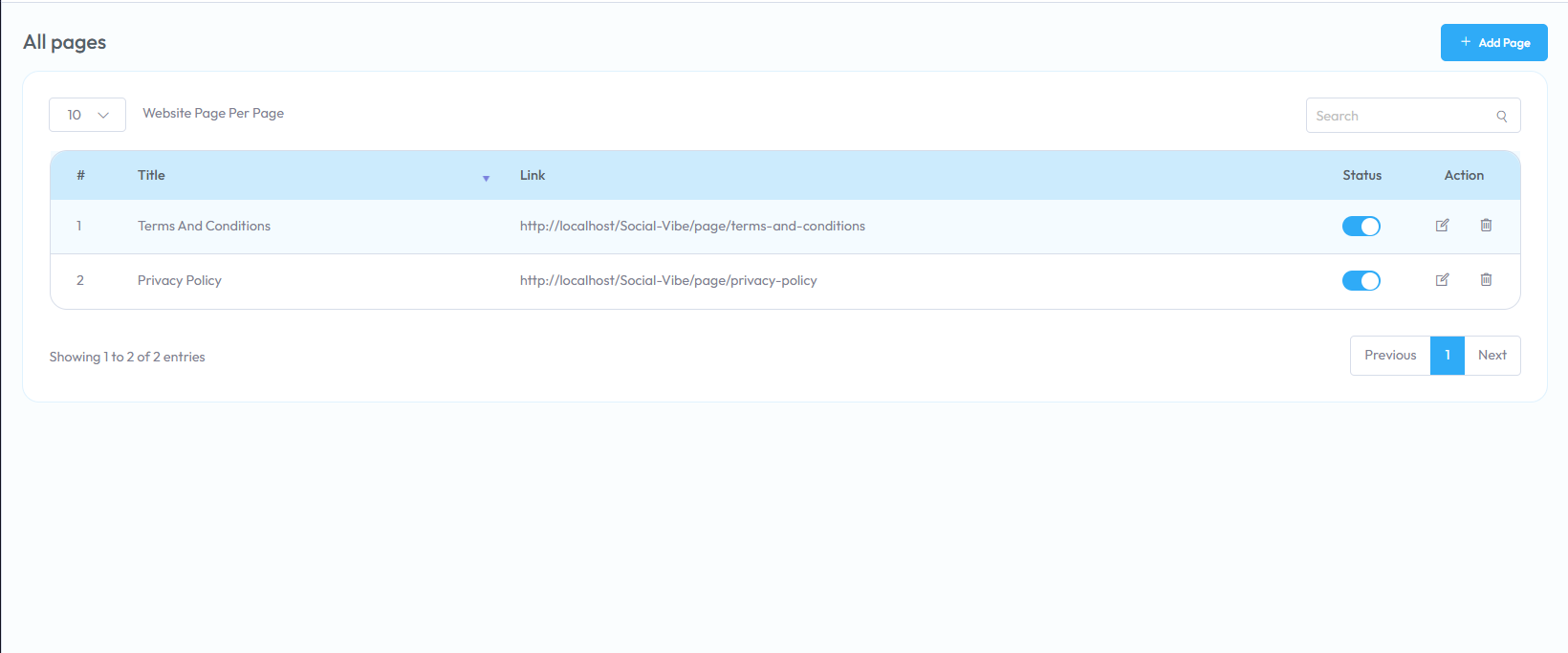This screenshot has height=653, width=1568.
Task: Sort table by Title column arrow
Action: (x=486, y=178)
